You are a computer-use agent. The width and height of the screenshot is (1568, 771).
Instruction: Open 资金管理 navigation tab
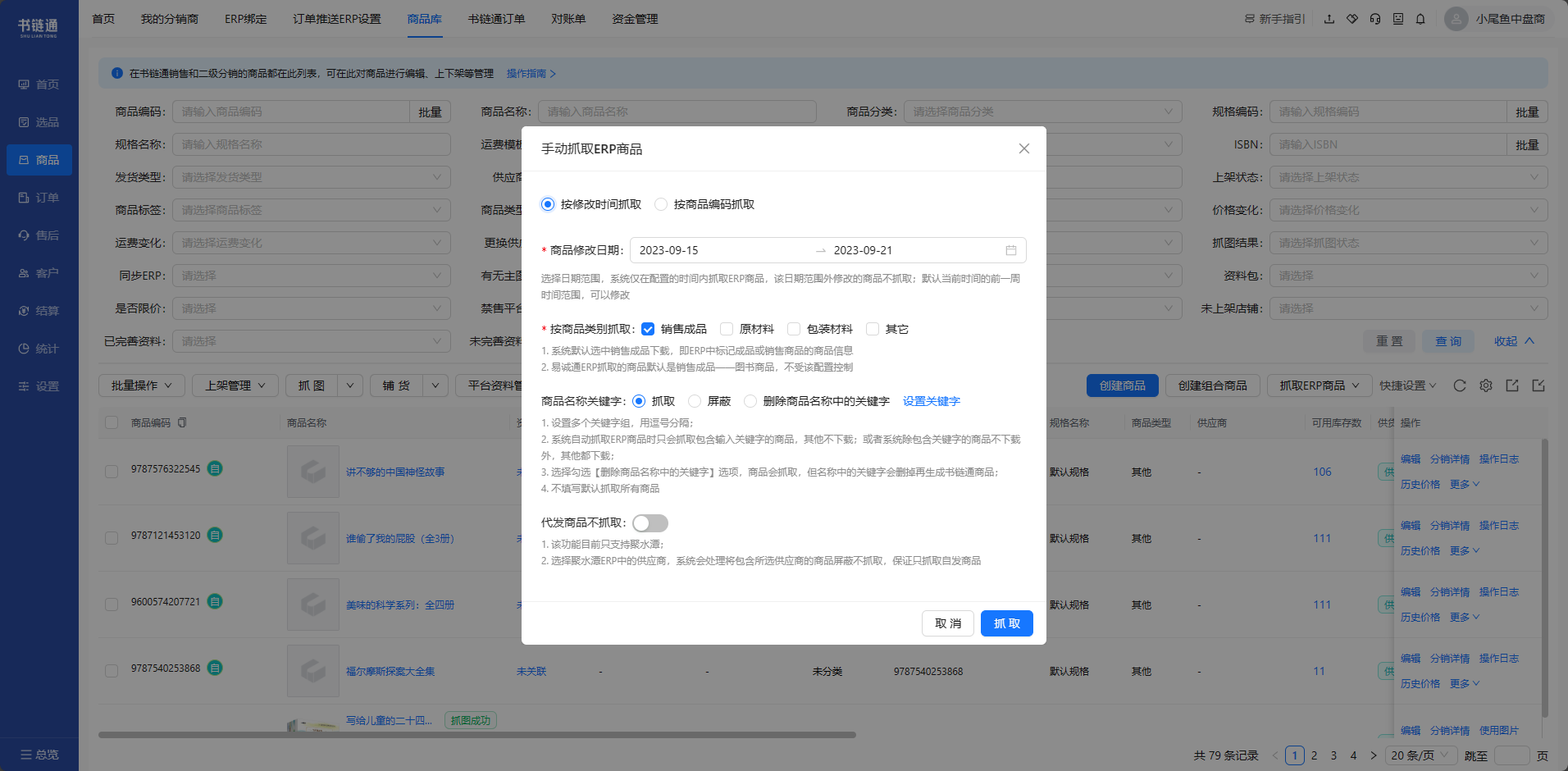pyautogui.click(x=635, y=19)
